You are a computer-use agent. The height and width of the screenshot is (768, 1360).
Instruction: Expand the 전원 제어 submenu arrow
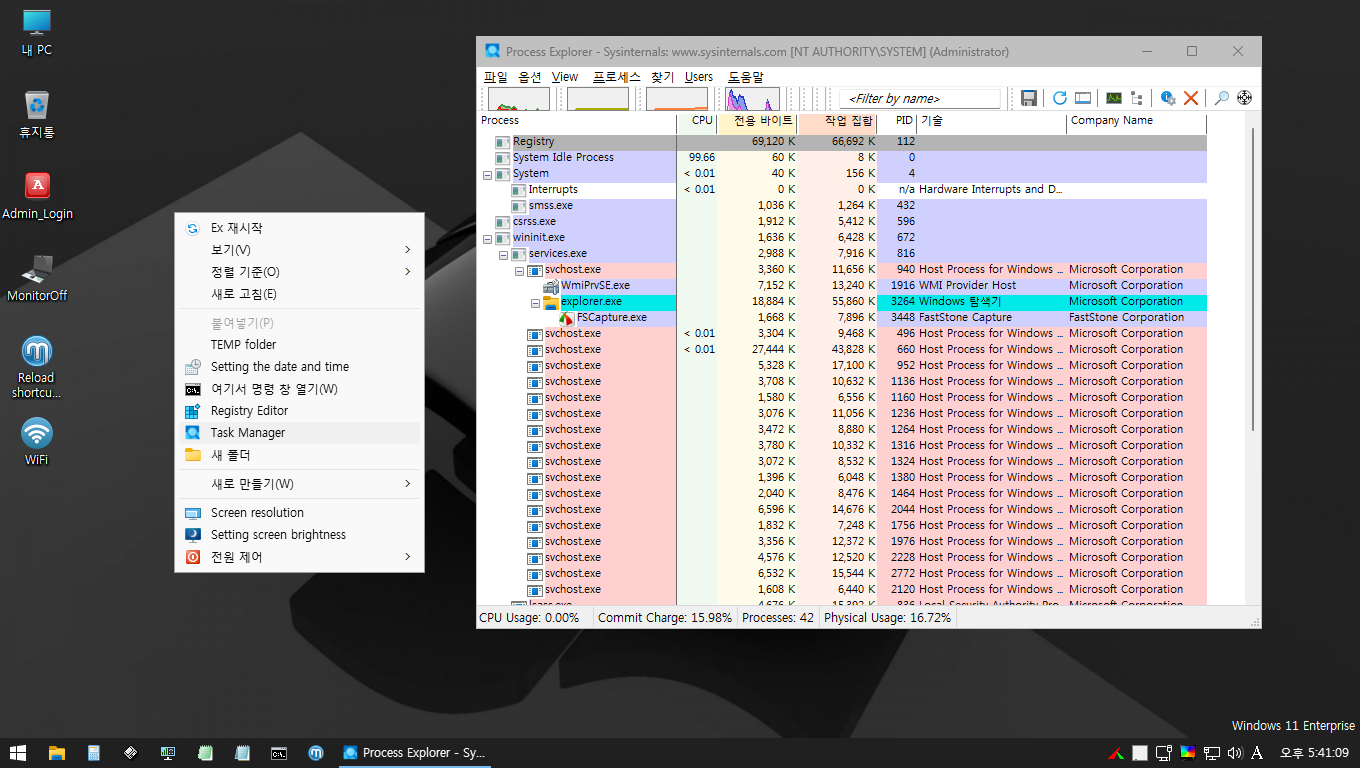coord(407,556)
